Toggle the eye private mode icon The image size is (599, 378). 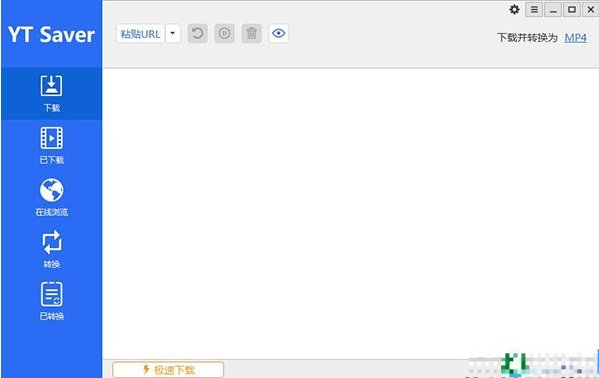click(x=278, y=34)
